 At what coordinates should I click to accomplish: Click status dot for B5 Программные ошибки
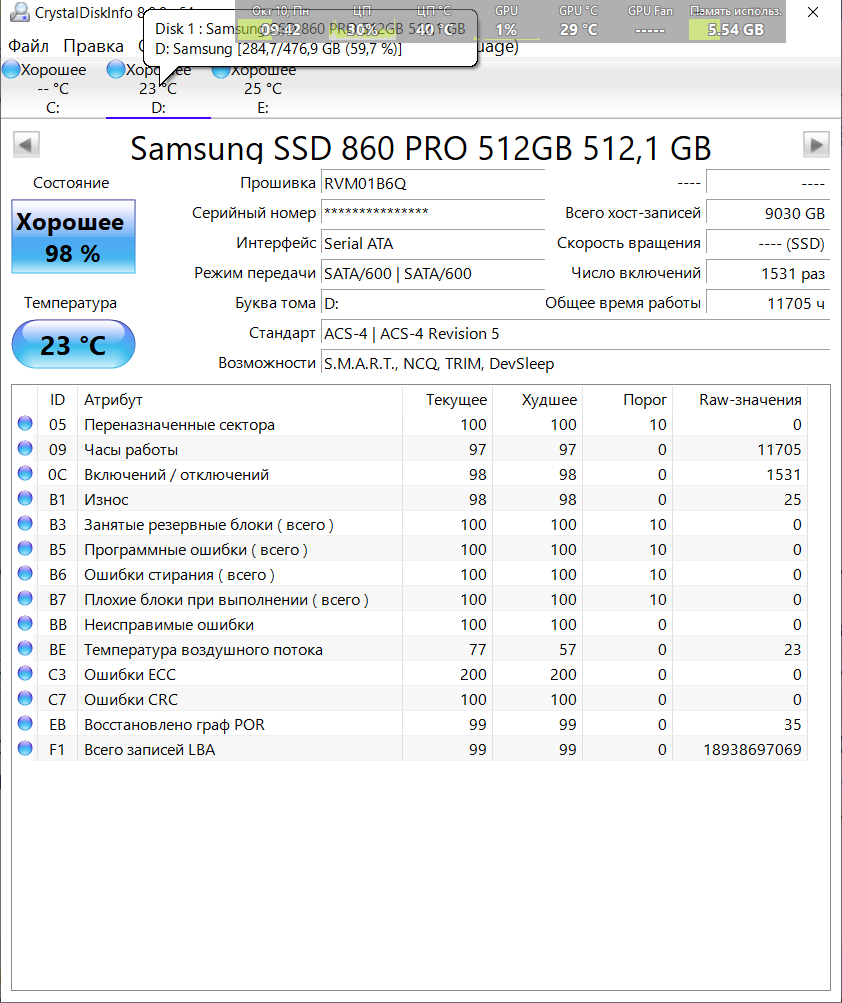[25, 548]
